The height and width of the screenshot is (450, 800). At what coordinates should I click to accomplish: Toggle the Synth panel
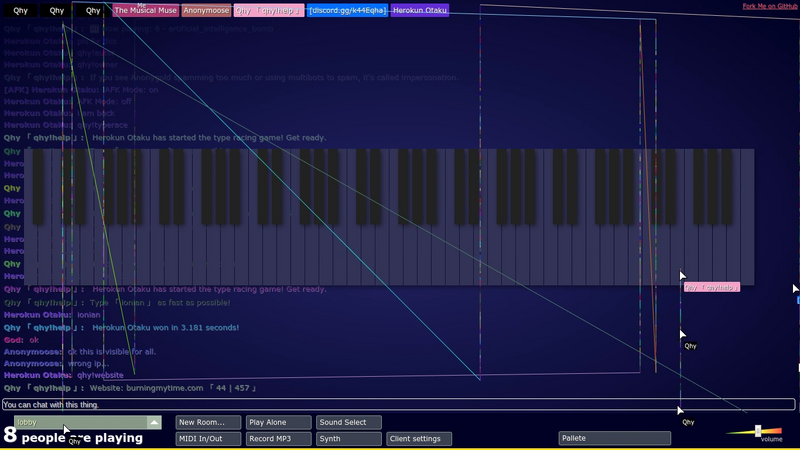pos(349,438)
